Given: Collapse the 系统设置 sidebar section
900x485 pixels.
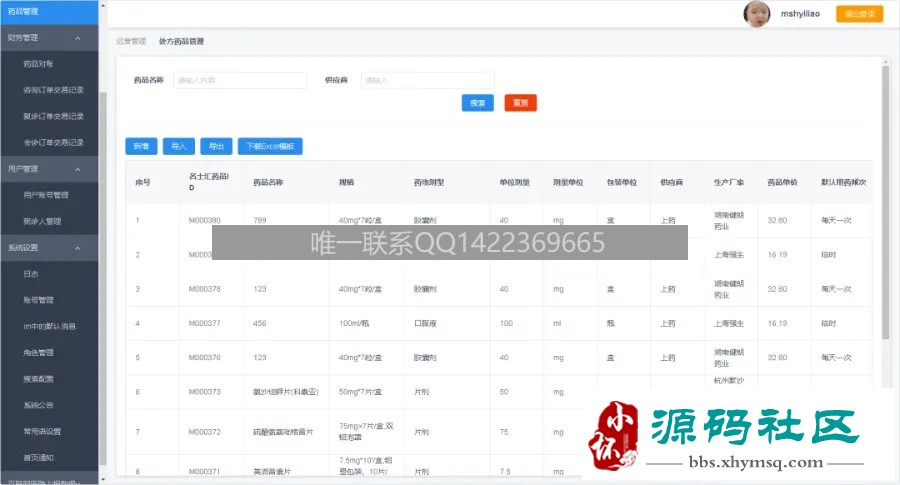Looking at the screenshot, I should 49,248.
